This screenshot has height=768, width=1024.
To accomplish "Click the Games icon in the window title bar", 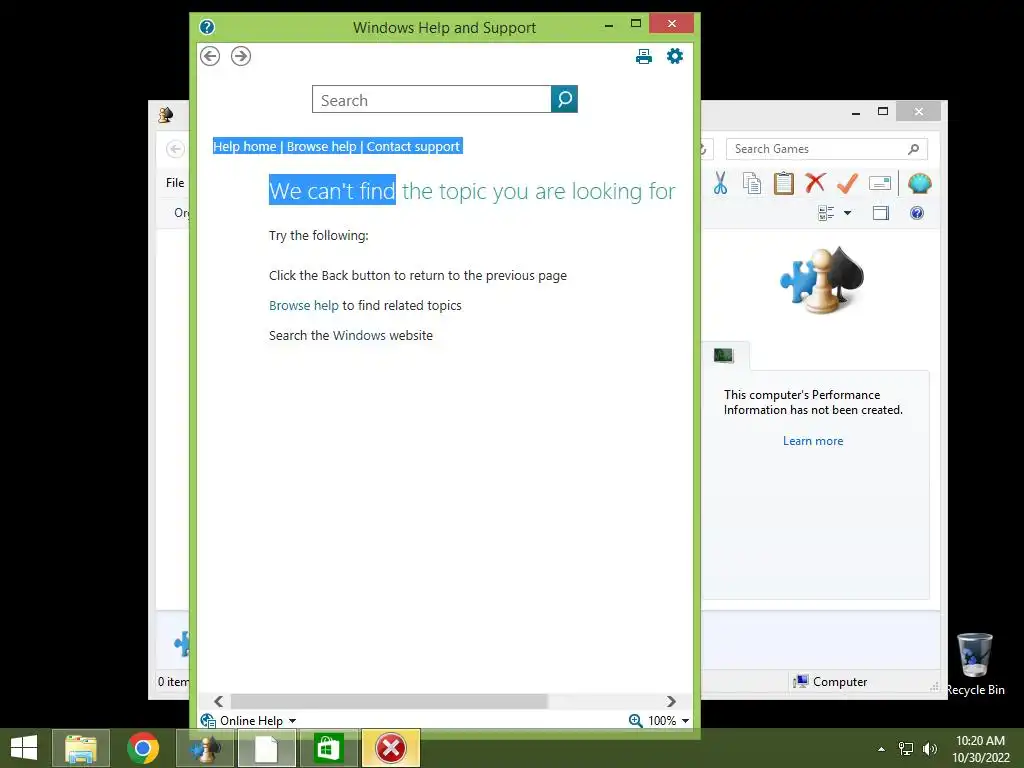I will 166,115.
